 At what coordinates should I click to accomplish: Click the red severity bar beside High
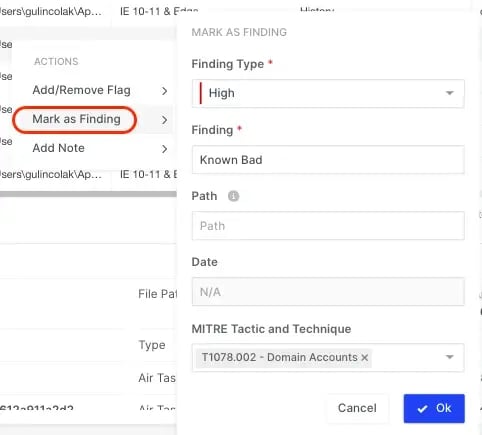pos(201,93)
